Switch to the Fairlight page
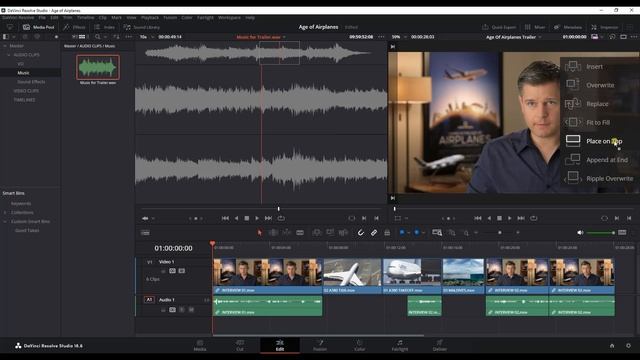Image resolution: width=640 pixels, height=360 pixels. coord(400,345)
